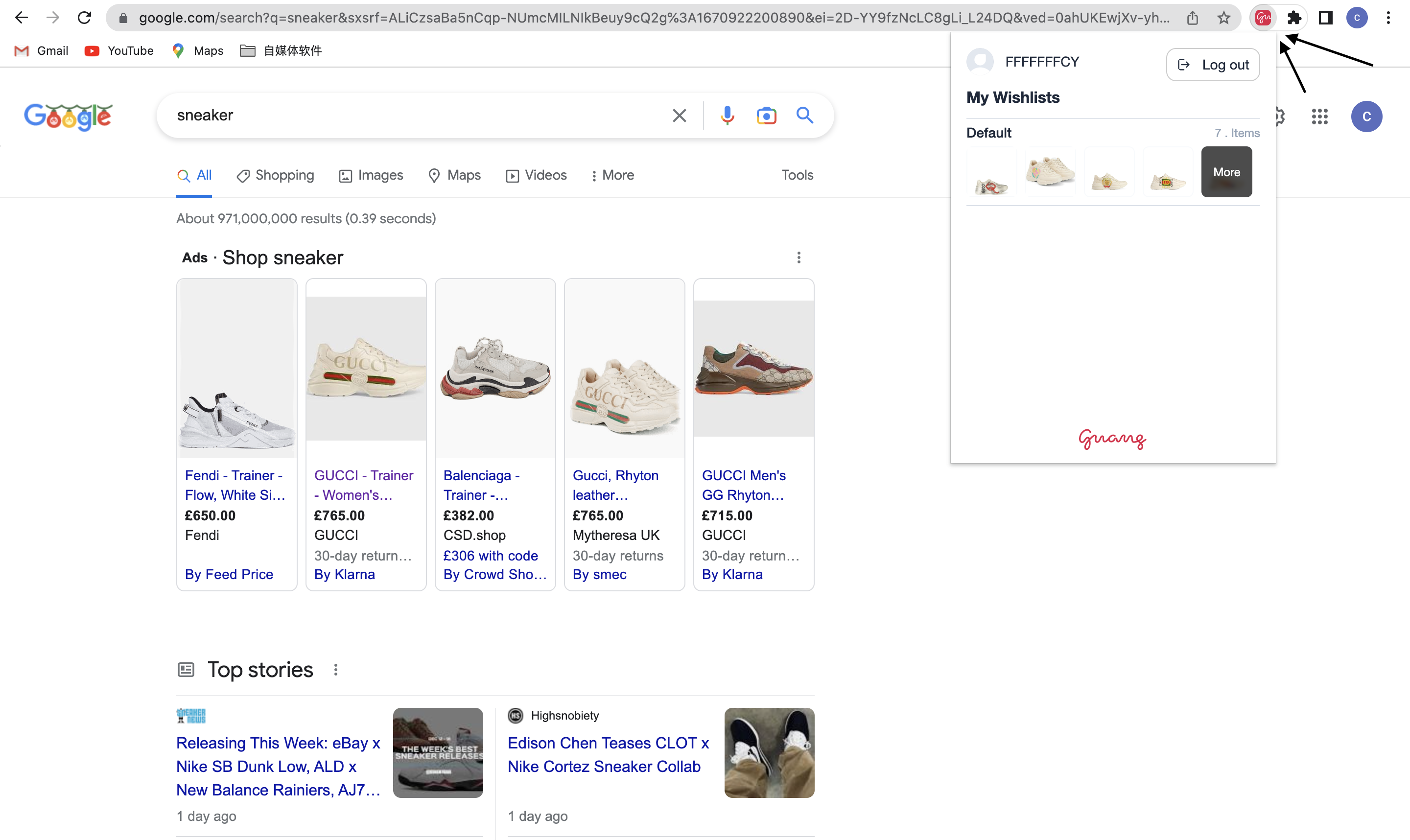Viewport: 1410px width, 840px height.
Task: Open the Gmail bookmark
Action: (x=41, y=51)
